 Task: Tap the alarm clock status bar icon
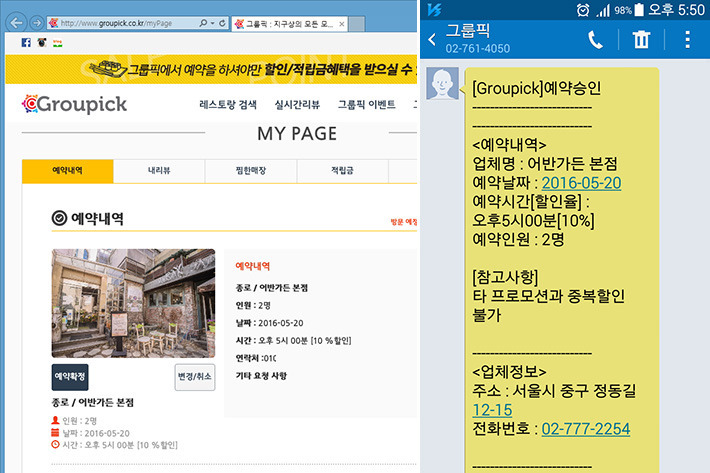[583, 10]
